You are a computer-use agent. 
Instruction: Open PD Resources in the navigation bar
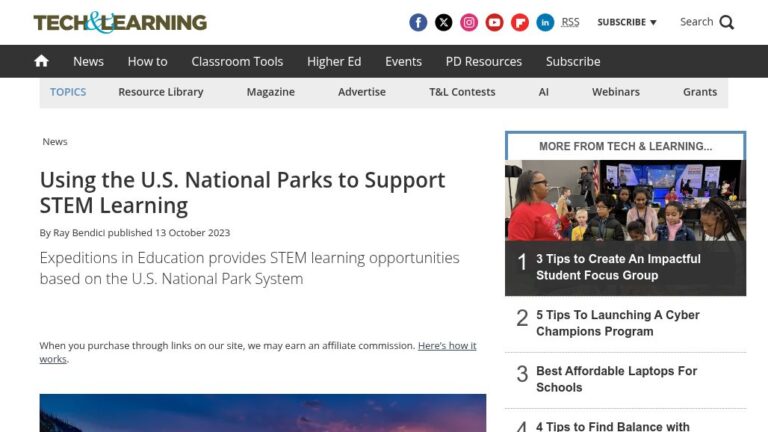(x=483, y=61)
